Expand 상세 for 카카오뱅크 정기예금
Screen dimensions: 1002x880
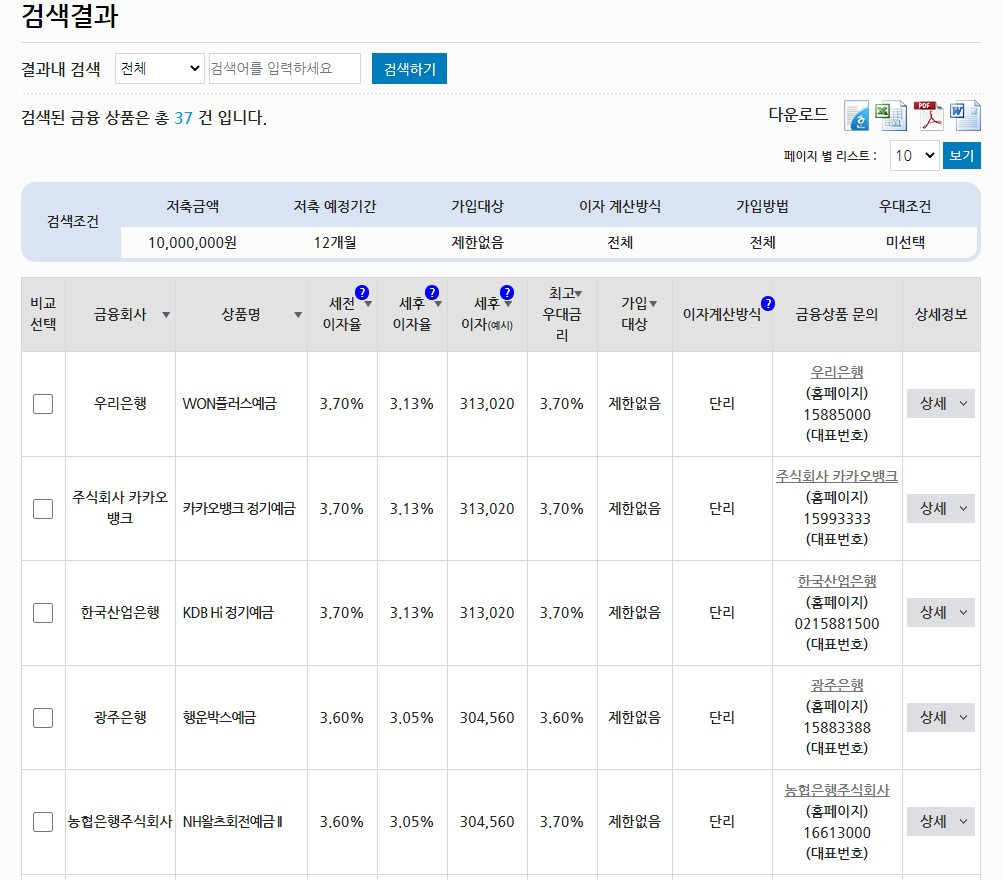click(941, 508)
